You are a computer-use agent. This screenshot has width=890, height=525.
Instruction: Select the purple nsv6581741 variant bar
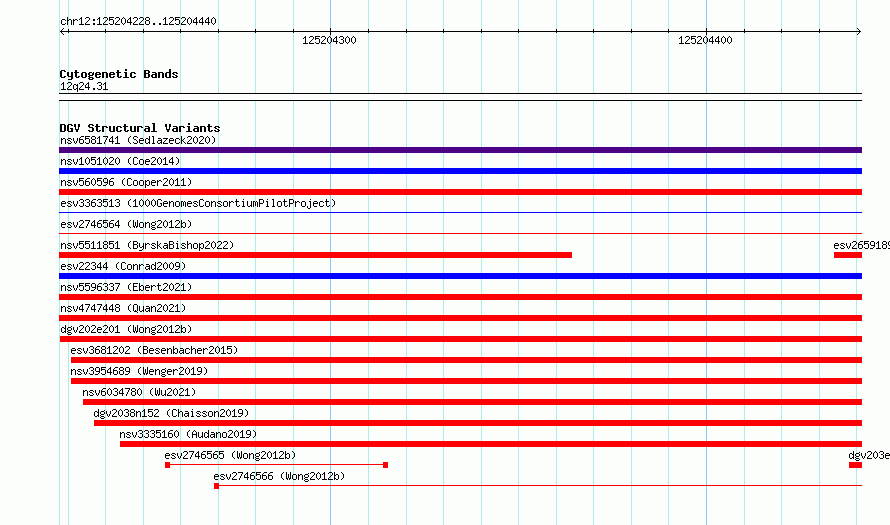[x=460, y=150]
